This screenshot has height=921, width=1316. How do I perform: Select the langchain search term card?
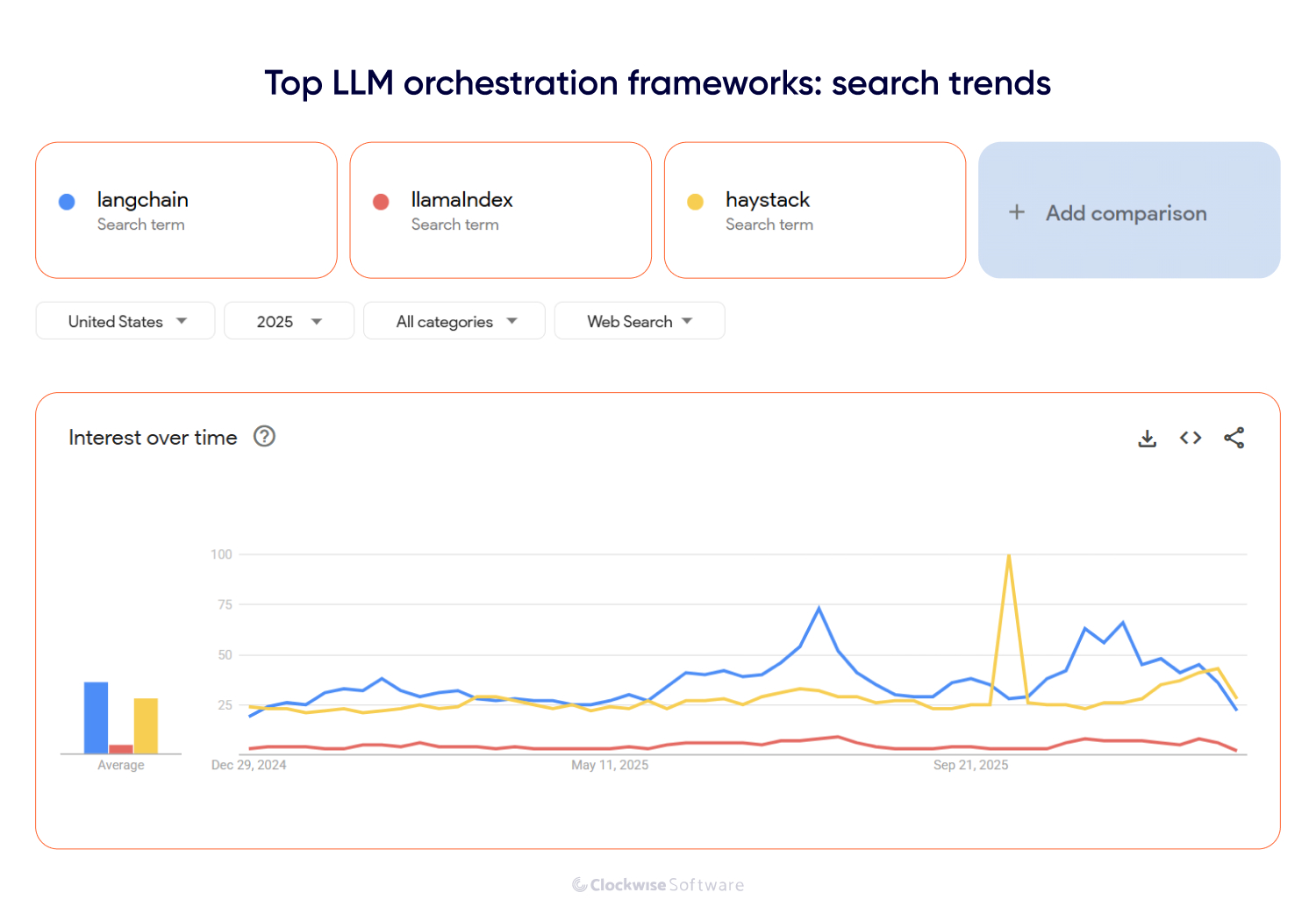[x=186, y=211]
